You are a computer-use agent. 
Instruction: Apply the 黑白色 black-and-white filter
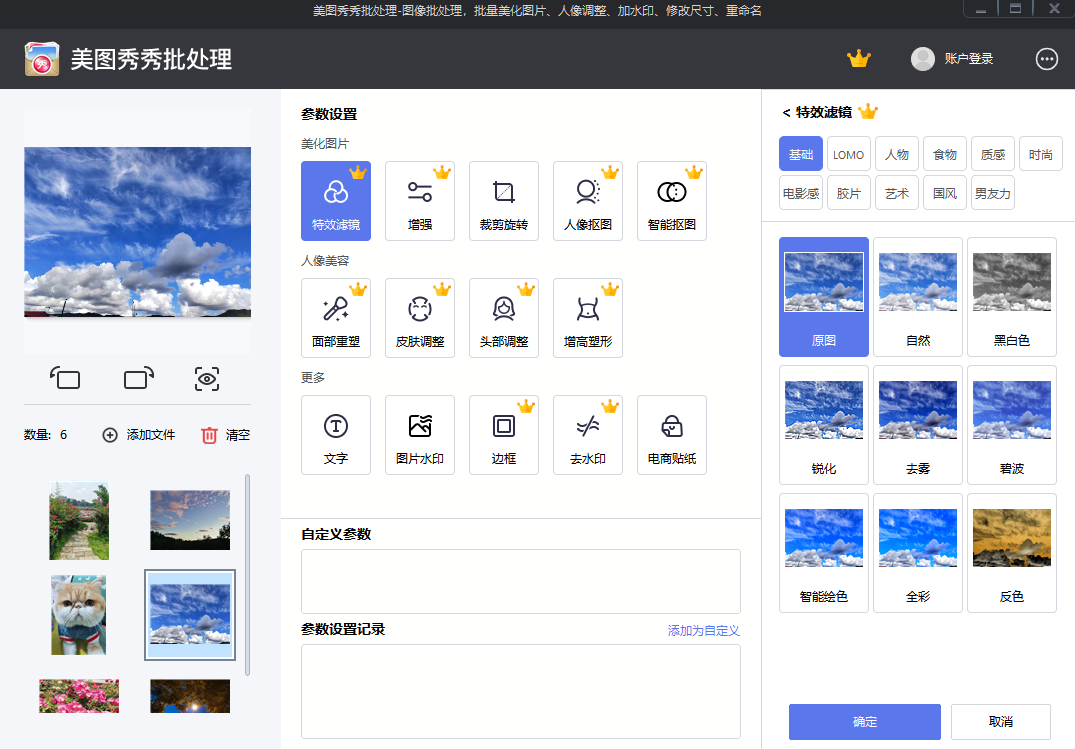pyautogui.click(x=1011, y=297)
